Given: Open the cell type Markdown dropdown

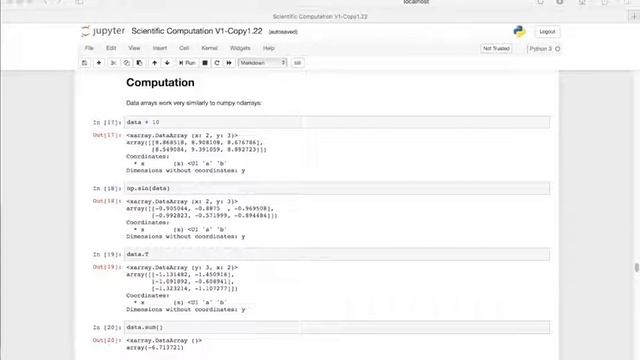Looking at the screenshot, I should point(262,63).
